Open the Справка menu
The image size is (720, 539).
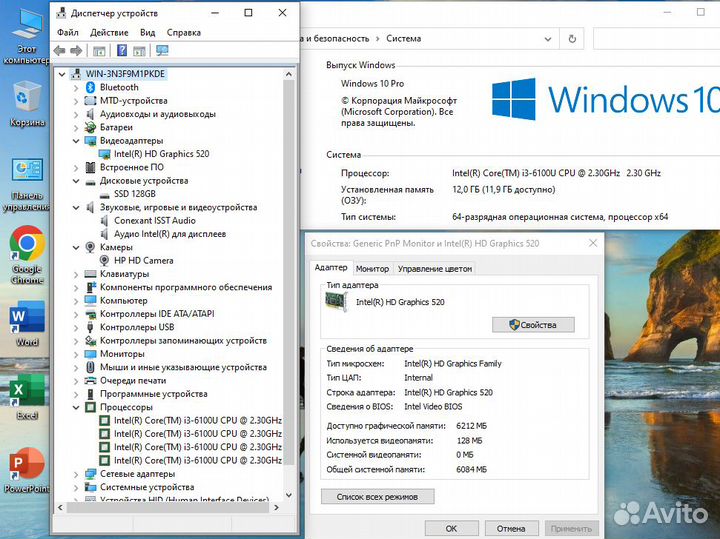tap(184, 33)
